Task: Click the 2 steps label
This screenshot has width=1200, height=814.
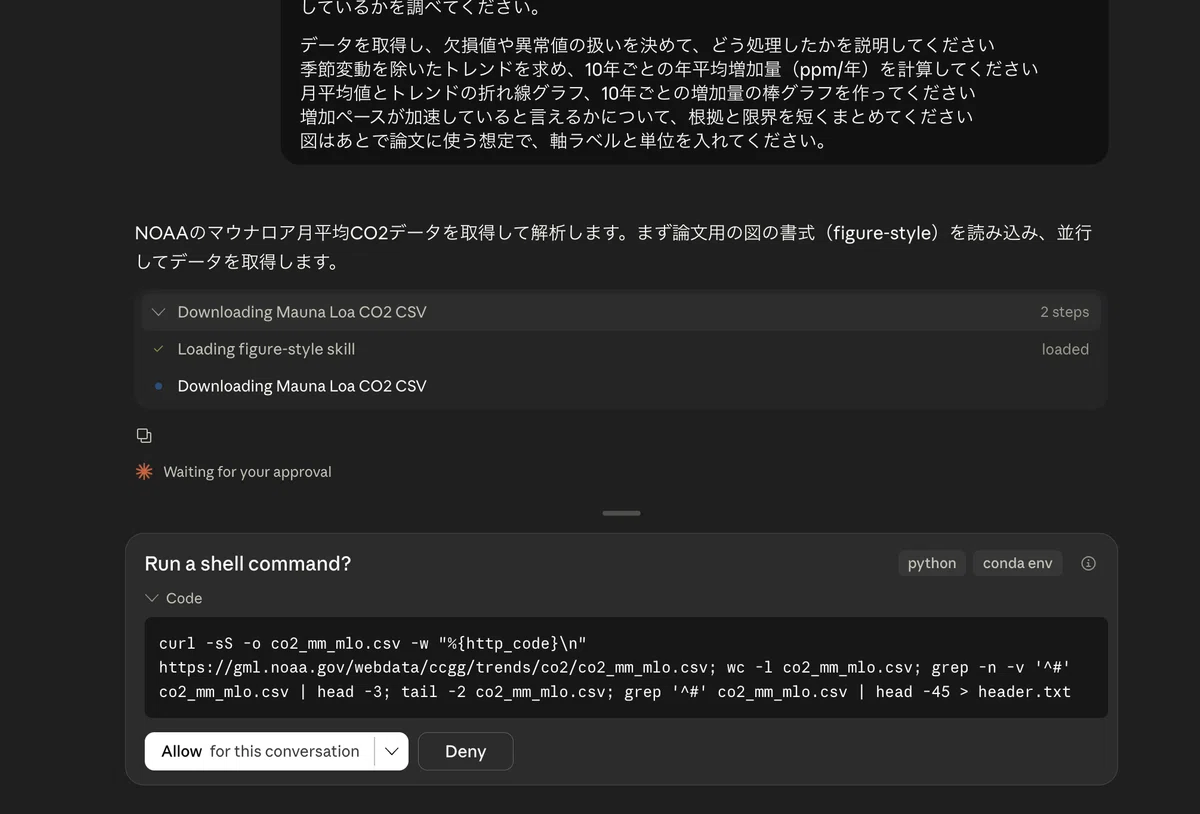Action: (x=1064, y=312)
